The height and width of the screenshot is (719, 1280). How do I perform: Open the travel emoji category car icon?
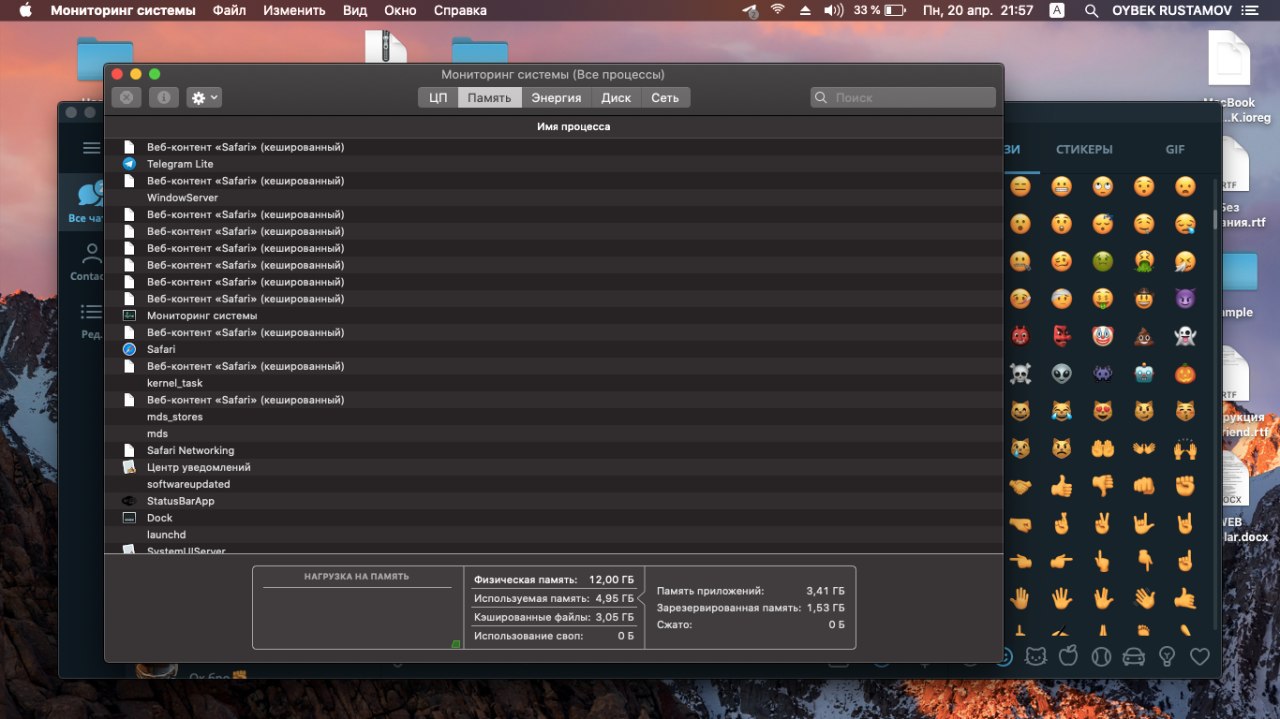click(x=1134, y=657)
